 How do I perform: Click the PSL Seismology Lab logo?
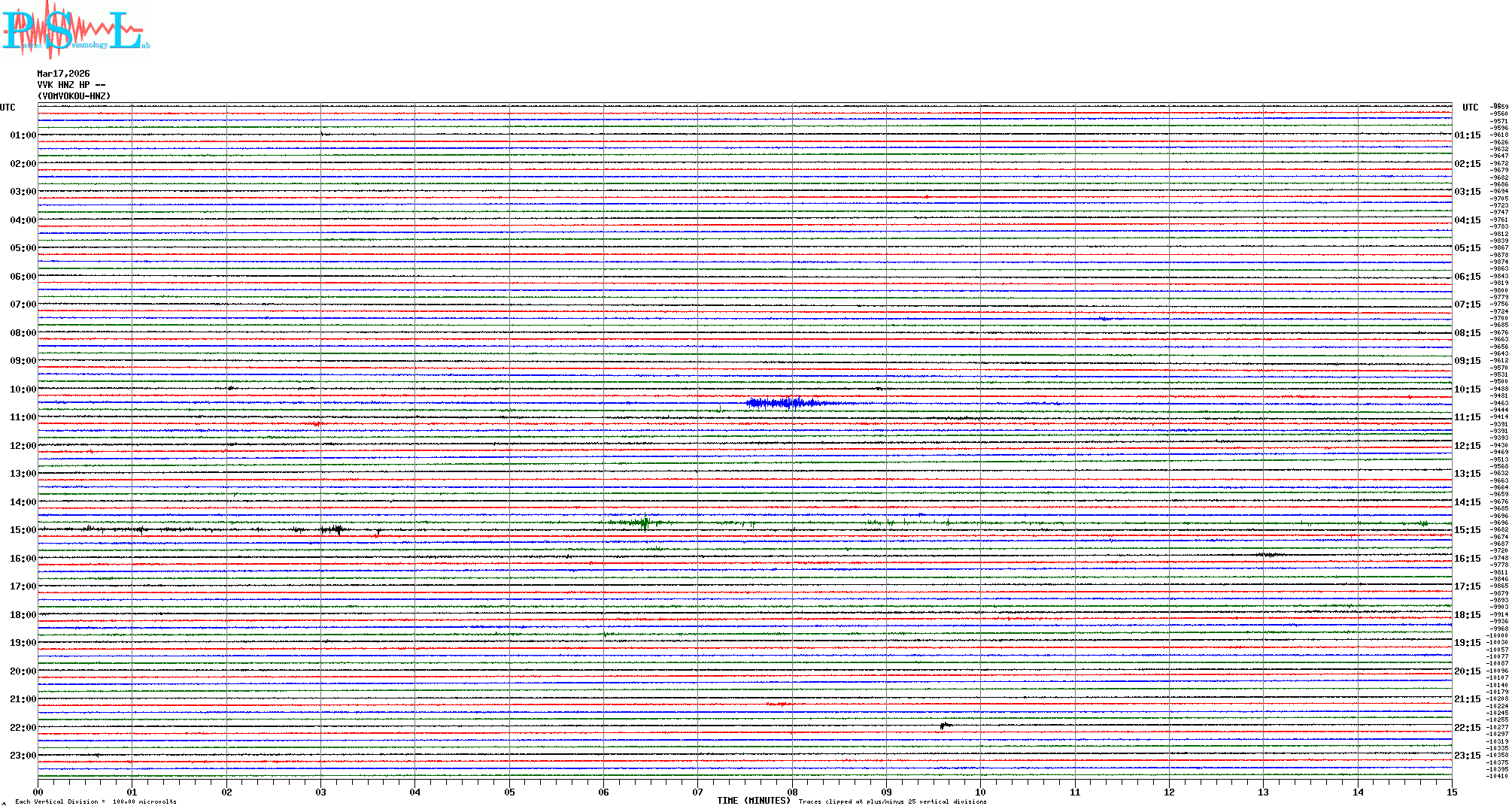click(x=75, y=30)
